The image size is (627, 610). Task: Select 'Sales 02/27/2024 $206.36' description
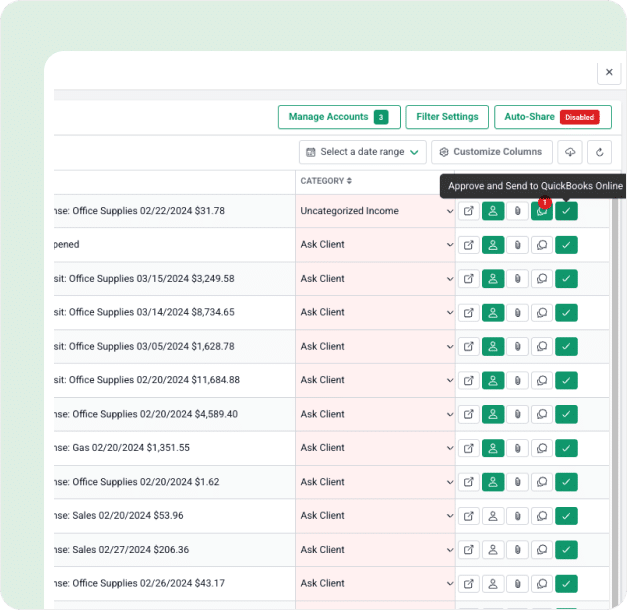tap(130, 550)
